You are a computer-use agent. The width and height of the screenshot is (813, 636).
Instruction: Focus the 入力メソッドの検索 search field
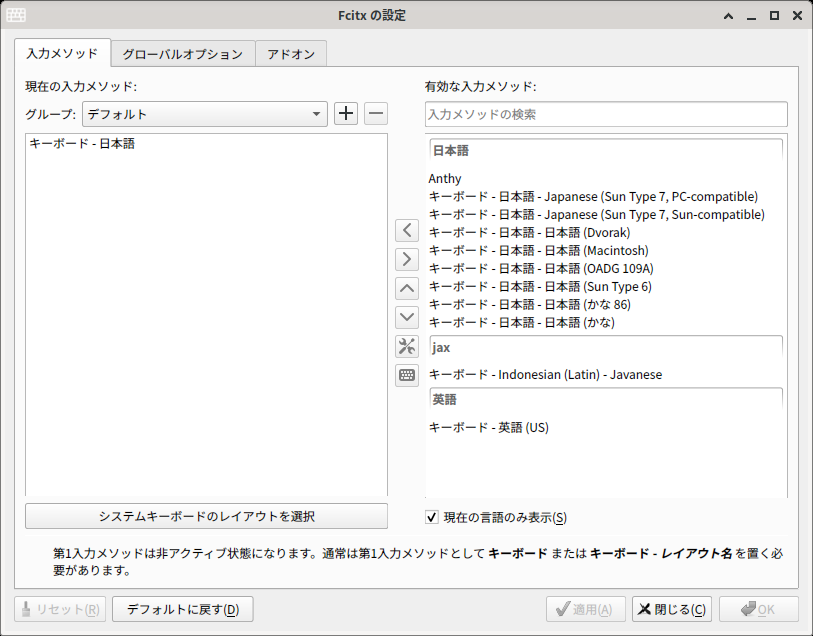pos(606,114)
